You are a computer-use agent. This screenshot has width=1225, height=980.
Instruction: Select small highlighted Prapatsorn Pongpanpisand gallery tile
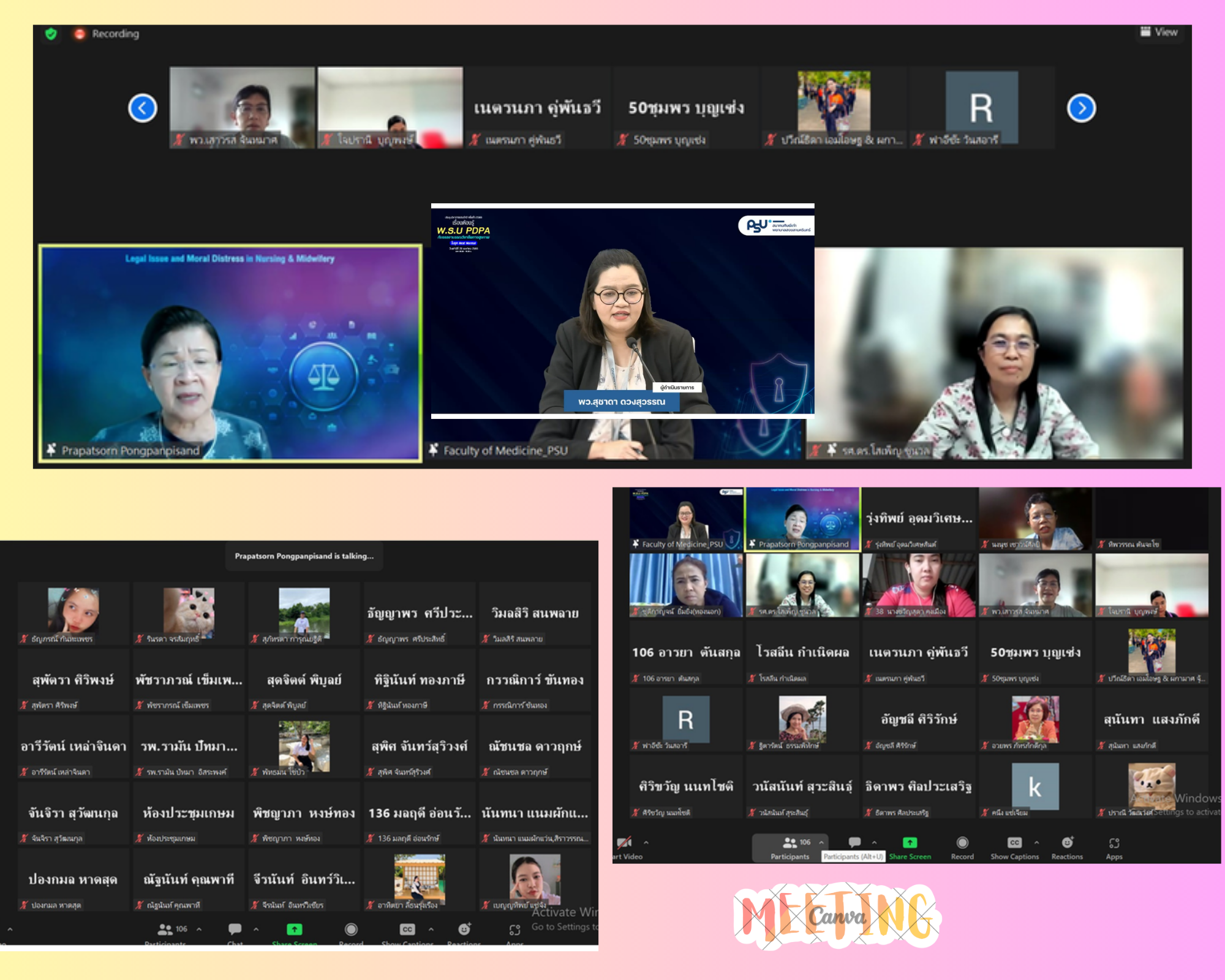(802, 519)
